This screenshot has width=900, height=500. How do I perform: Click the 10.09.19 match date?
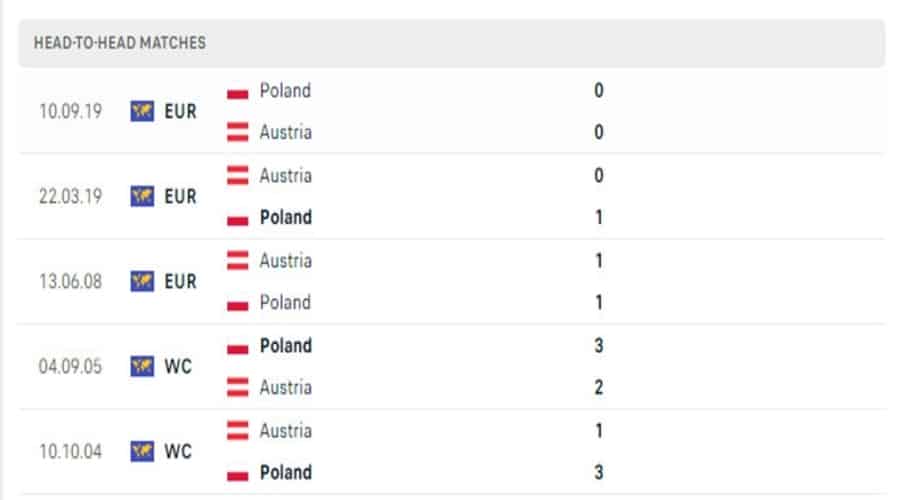70,112
